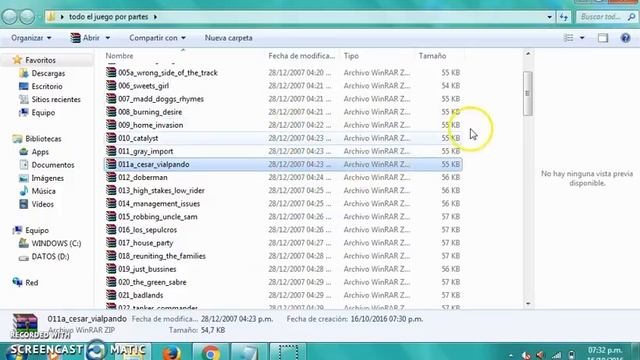Open the Documentos library
This screenshot has height=360, width=640.
coord(53,165)
